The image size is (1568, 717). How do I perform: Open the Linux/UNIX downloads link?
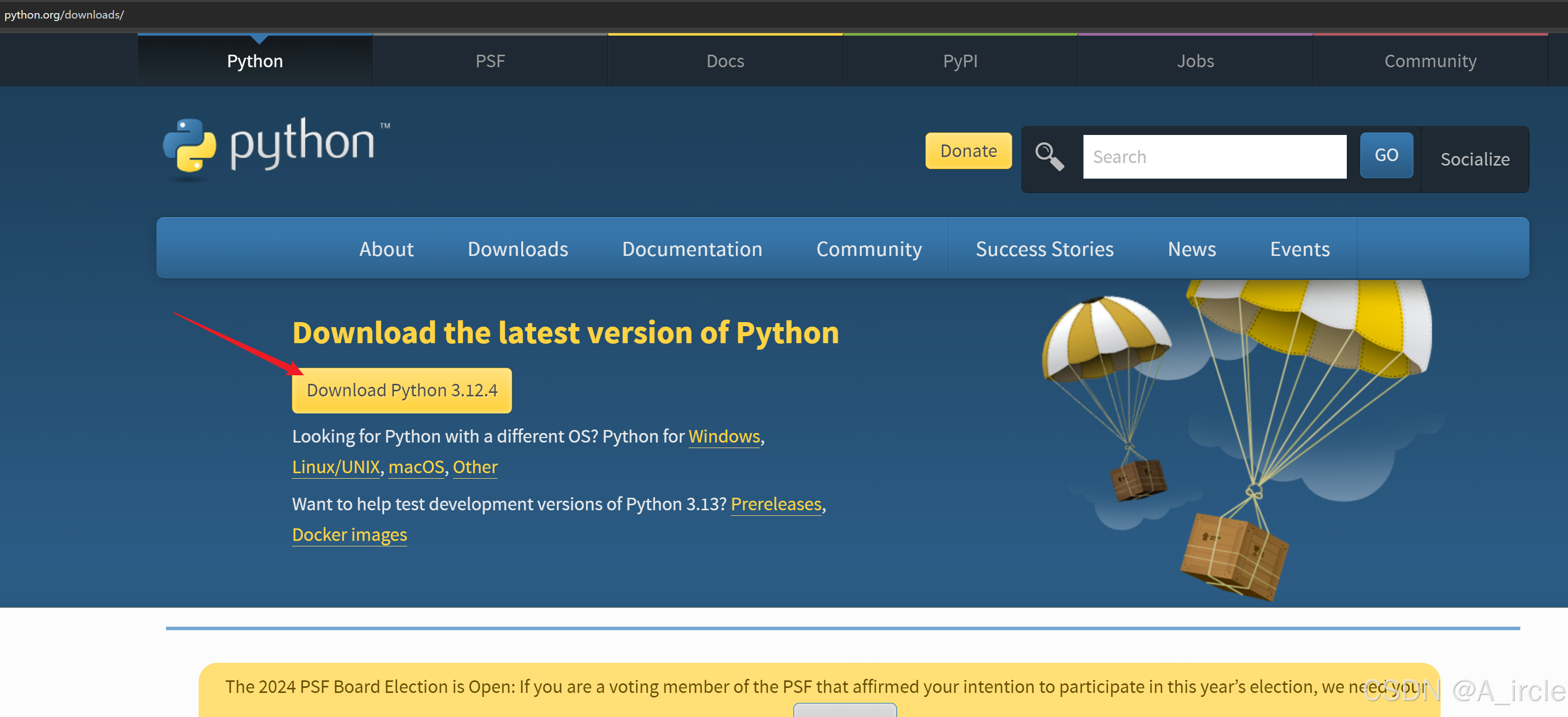[336, 467]
